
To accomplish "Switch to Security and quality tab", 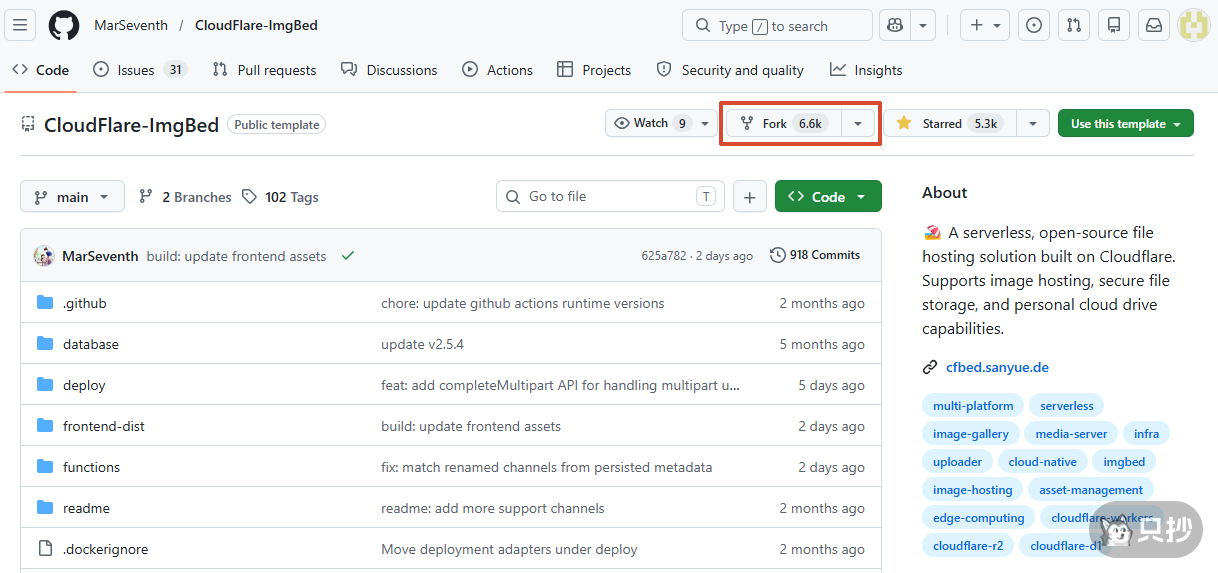I will 730,70.
